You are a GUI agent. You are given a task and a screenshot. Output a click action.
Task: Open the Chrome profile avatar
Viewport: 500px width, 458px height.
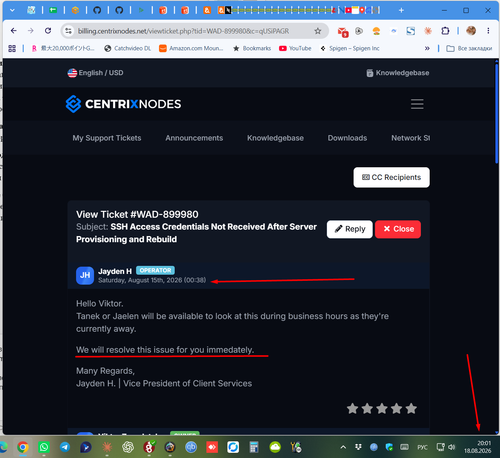[x=471, y=31]
